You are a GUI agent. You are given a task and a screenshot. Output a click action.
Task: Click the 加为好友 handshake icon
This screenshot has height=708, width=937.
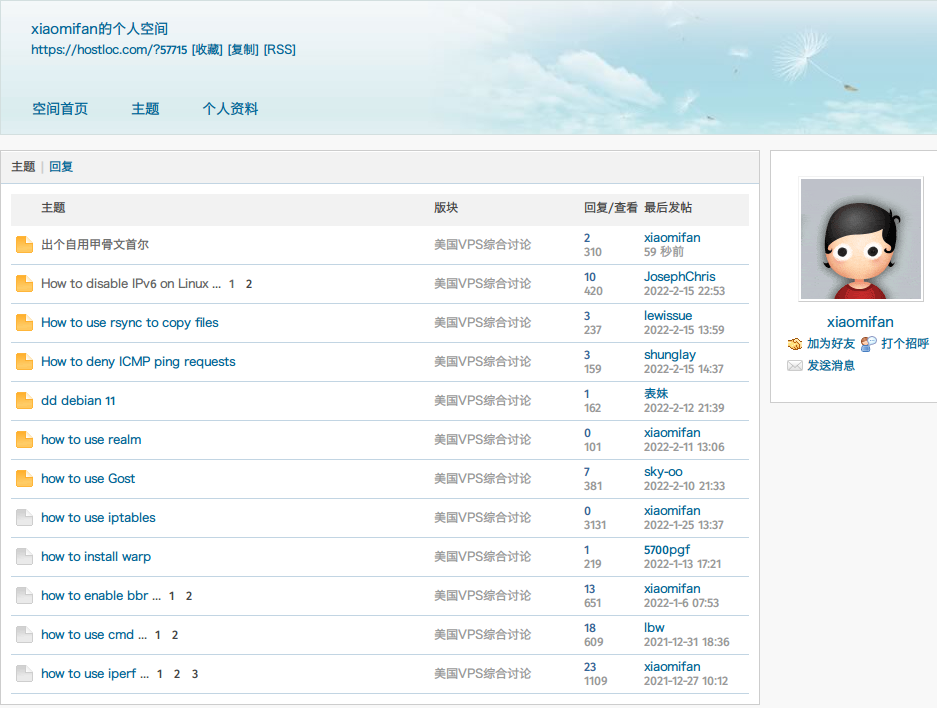[795, 344]
